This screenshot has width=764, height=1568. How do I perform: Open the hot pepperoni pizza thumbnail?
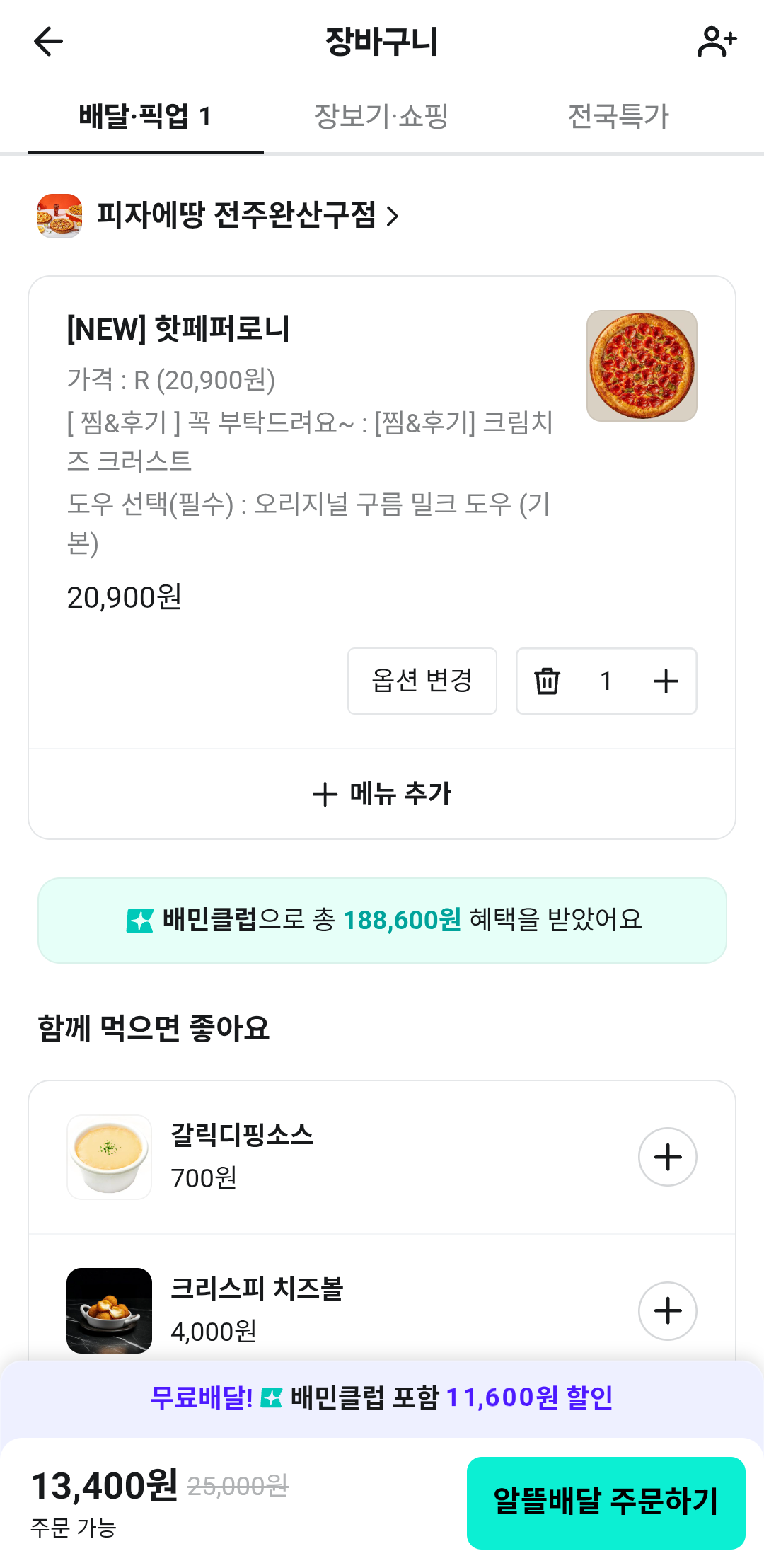(642, 366)
